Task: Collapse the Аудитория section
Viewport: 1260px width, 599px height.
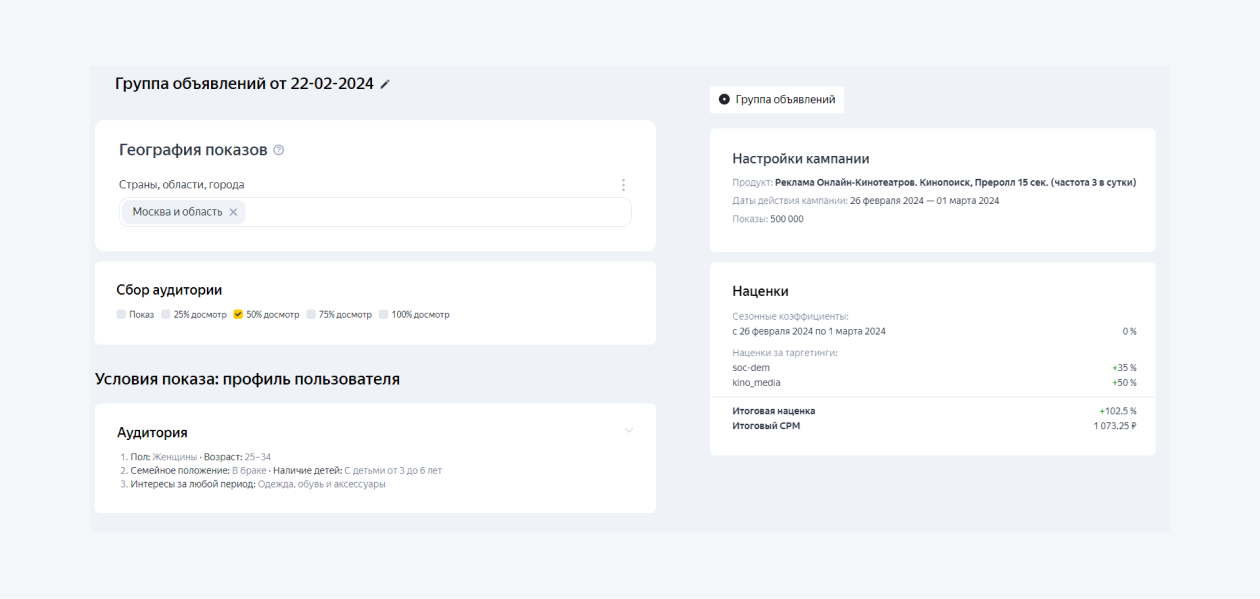Action: [x=628, y=430]
